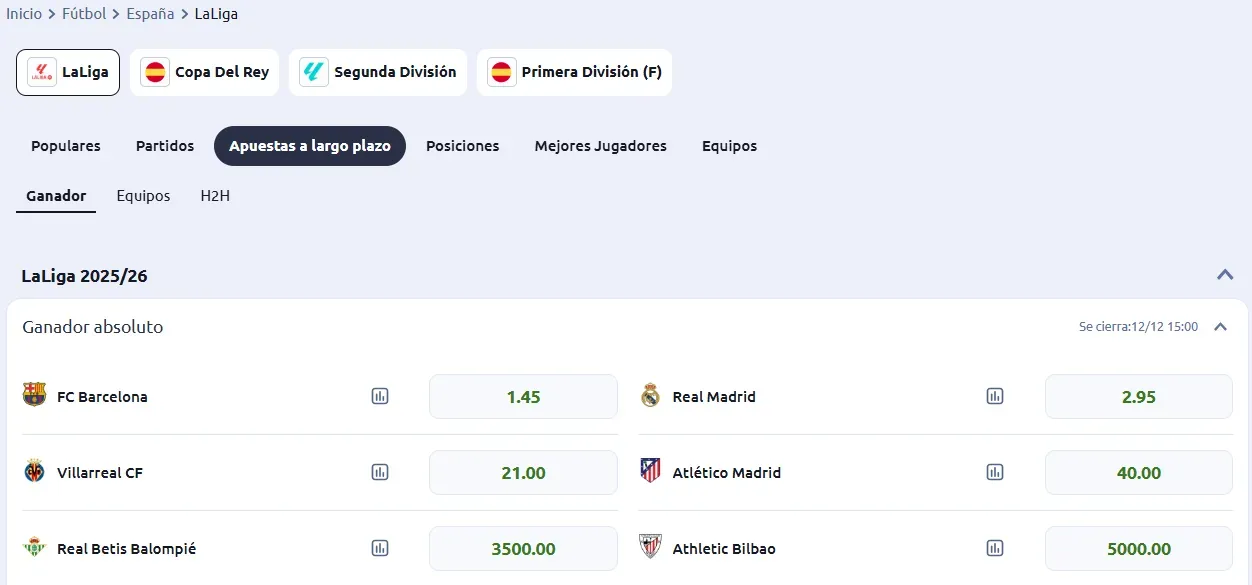Open FC Barcelona statistics icon
Image resolution: width=1252 pixels, height=585 pixels.
coord(380,397)
